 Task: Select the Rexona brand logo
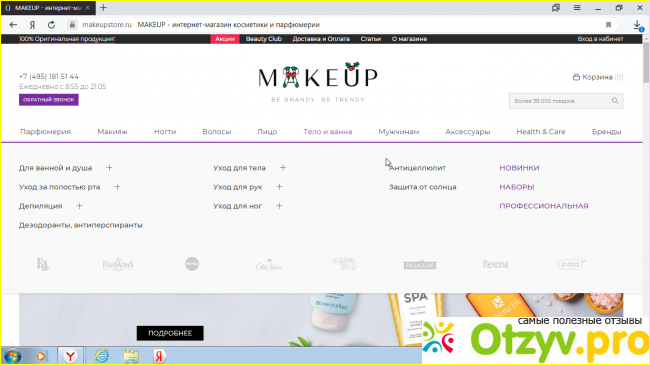click(x=495, y=264)
